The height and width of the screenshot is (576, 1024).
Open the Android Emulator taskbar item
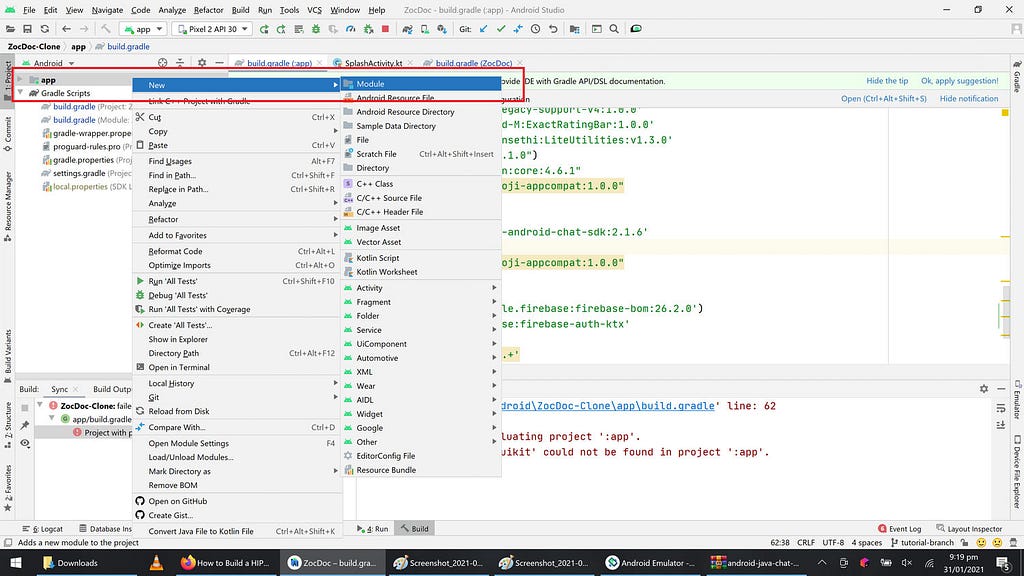pyautogui.click(x=650, y=563)
